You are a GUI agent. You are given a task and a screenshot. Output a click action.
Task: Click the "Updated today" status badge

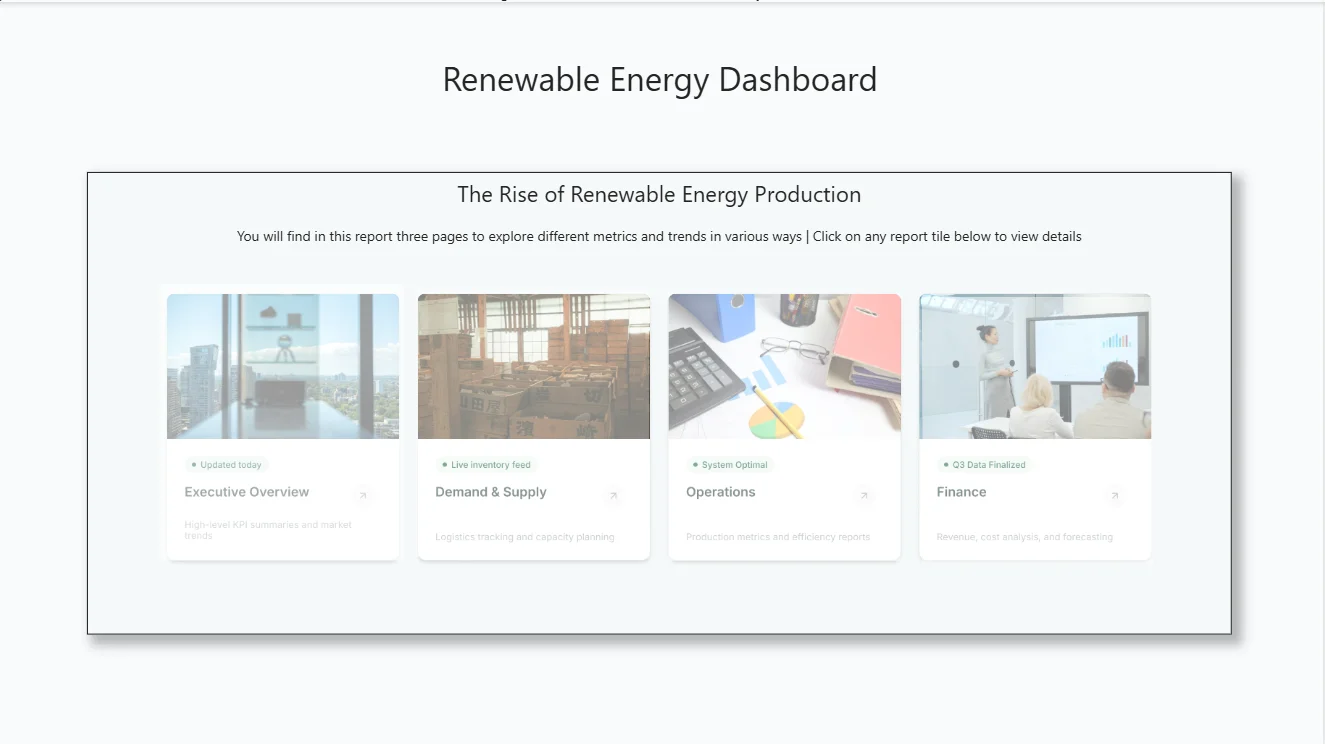pos(227,465)
